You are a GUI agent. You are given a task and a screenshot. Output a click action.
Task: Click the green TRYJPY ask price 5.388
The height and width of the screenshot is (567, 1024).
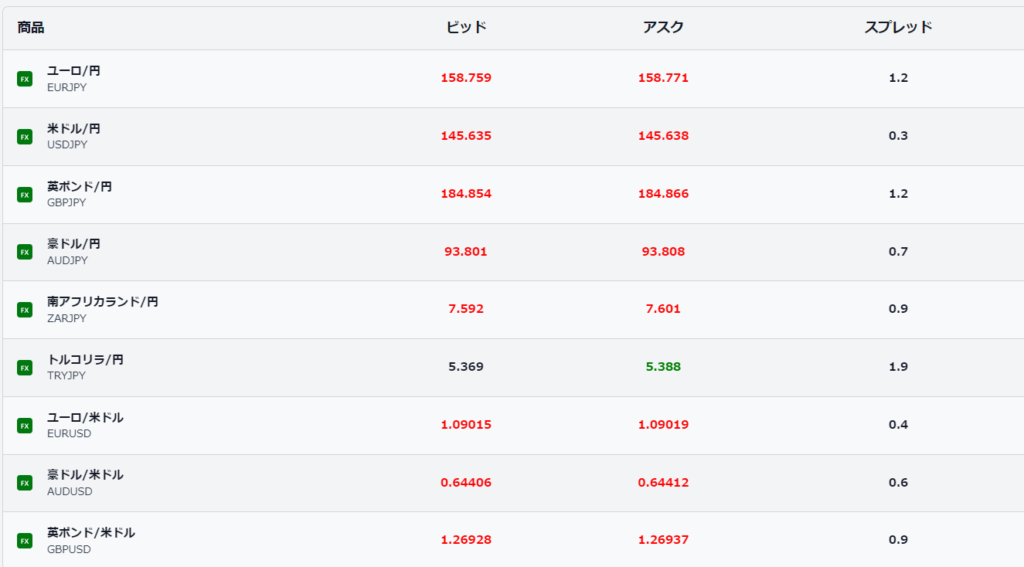pos(663,366)
